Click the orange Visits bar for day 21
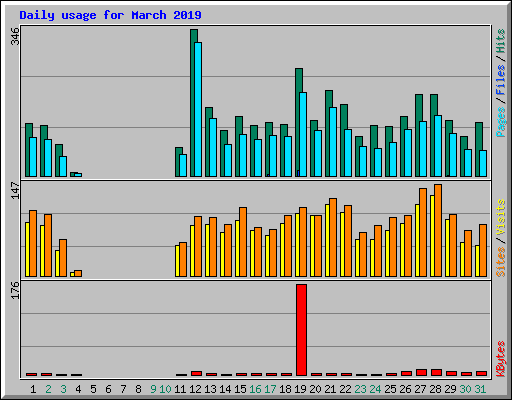The image size is (512, 400). point(333,237)
